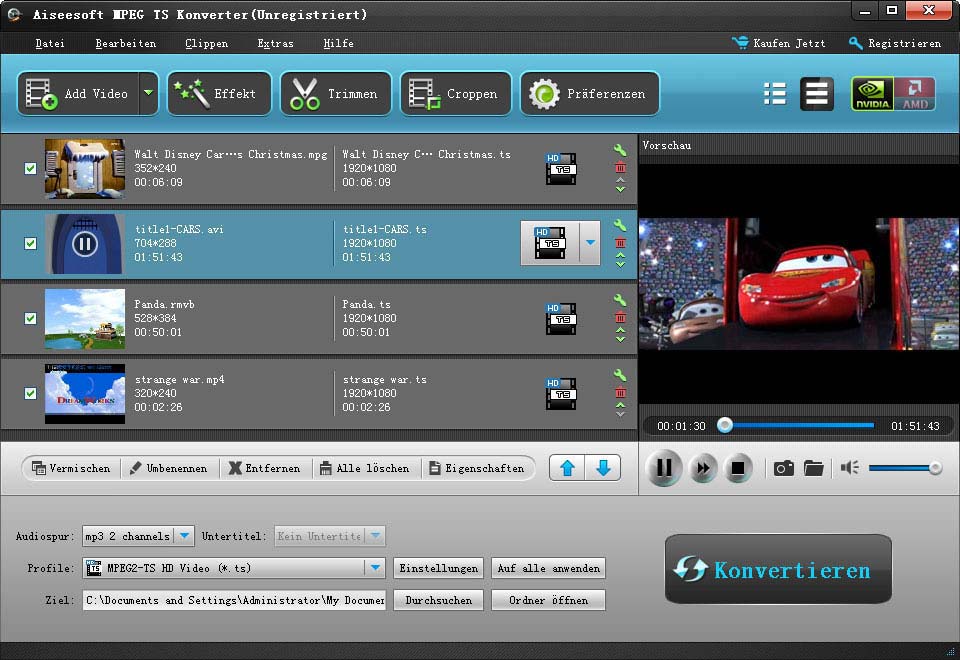Click fast forward preview button
The height and width of the screenshot is (660, 960).
tap(703, 468)
